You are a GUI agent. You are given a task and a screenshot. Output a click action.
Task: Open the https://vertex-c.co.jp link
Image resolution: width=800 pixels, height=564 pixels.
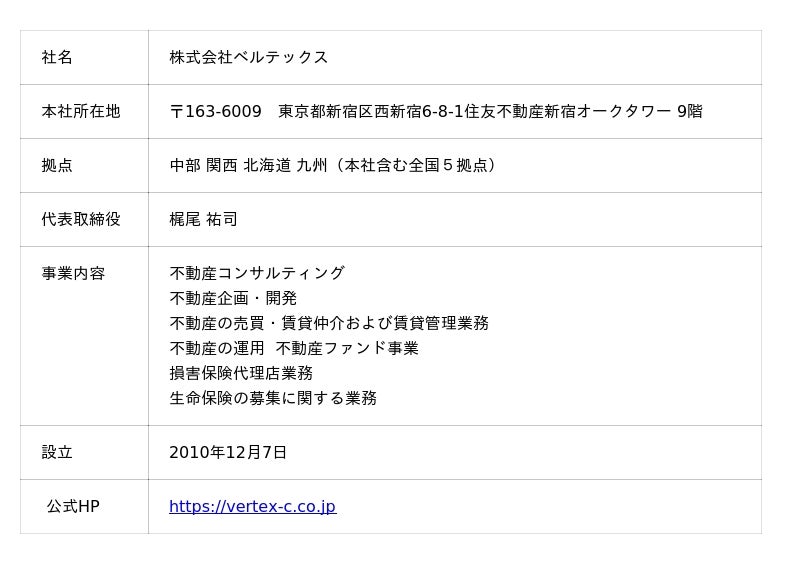pos(252,507)
